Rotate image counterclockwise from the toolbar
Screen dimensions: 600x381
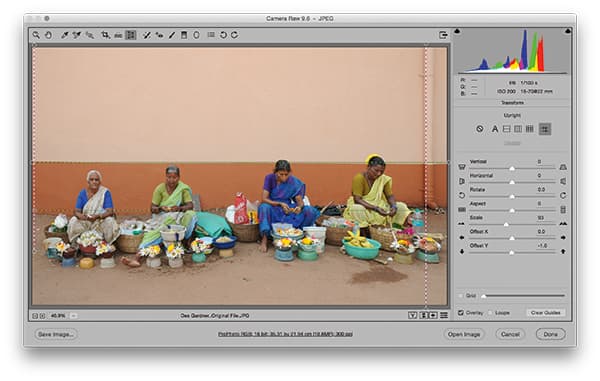[223, 35]
